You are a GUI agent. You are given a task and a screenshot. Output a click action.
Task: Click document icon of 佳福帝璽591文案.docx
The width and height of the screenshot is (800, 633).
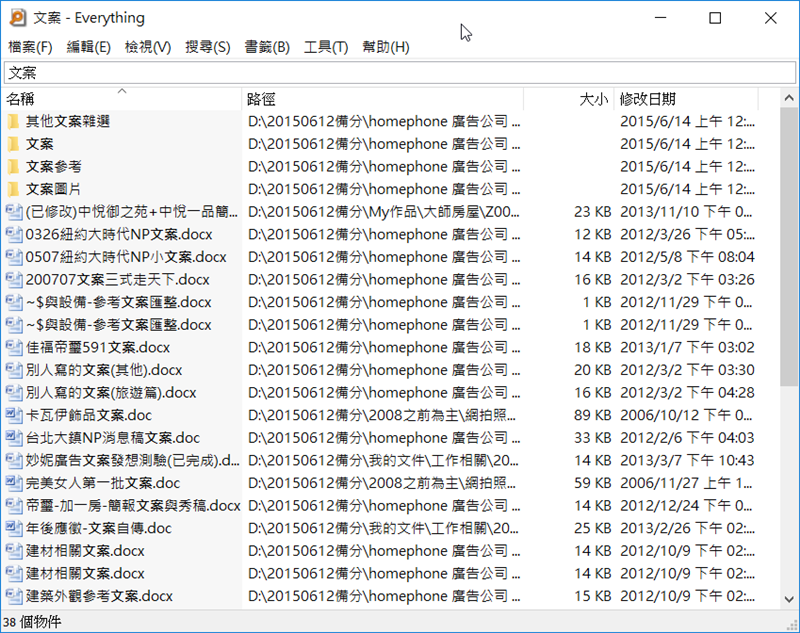tap(14, 347)
